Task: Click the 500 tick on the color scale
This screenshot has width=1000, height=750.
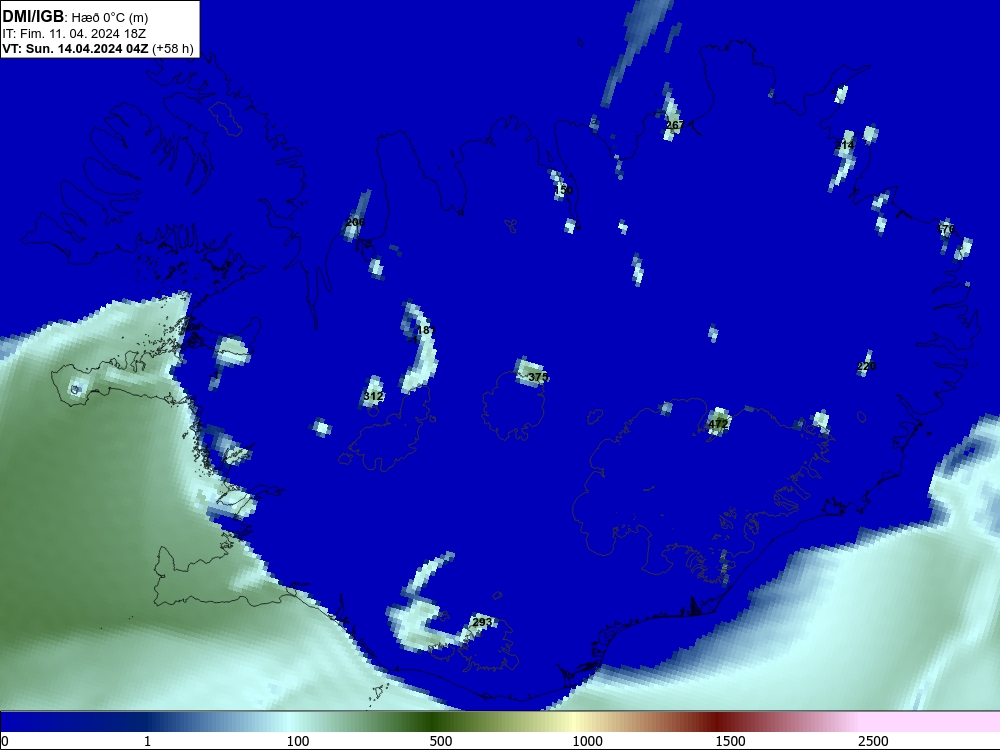Action: [x=441, y=741]
